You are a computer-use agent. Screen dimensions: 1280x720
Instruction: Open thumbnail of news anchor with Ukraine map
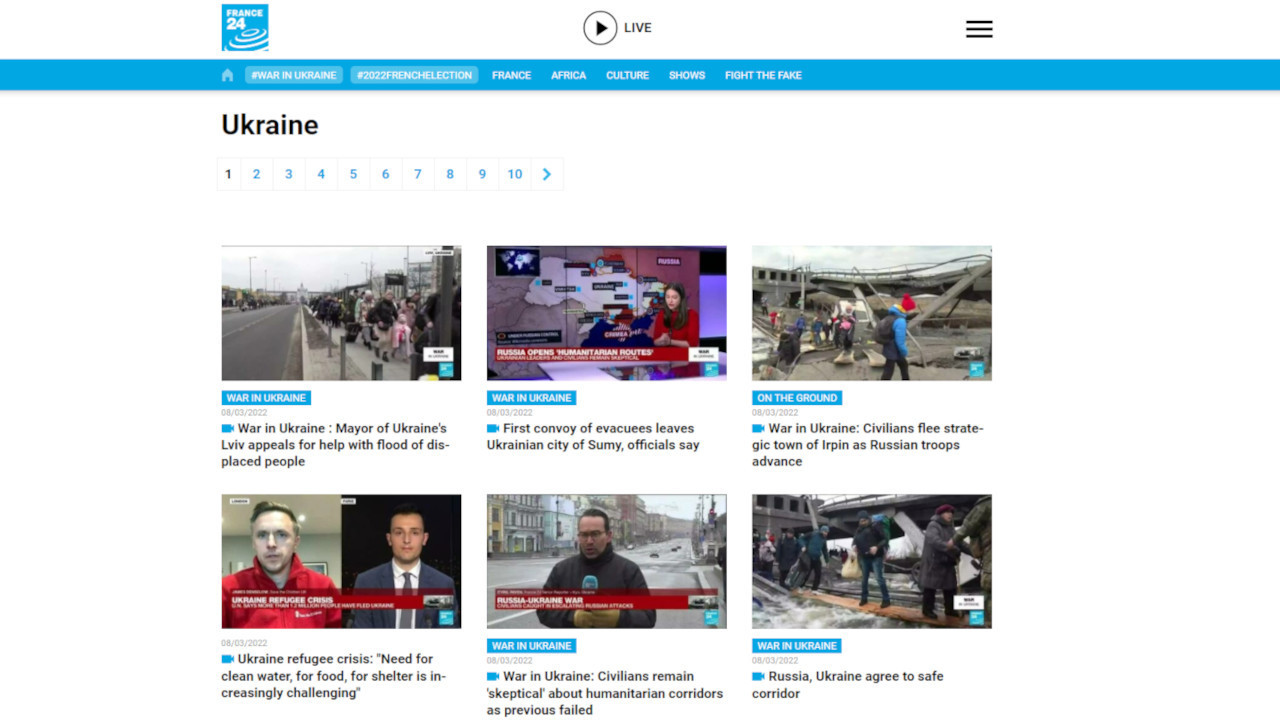click(x=606, y=313)
